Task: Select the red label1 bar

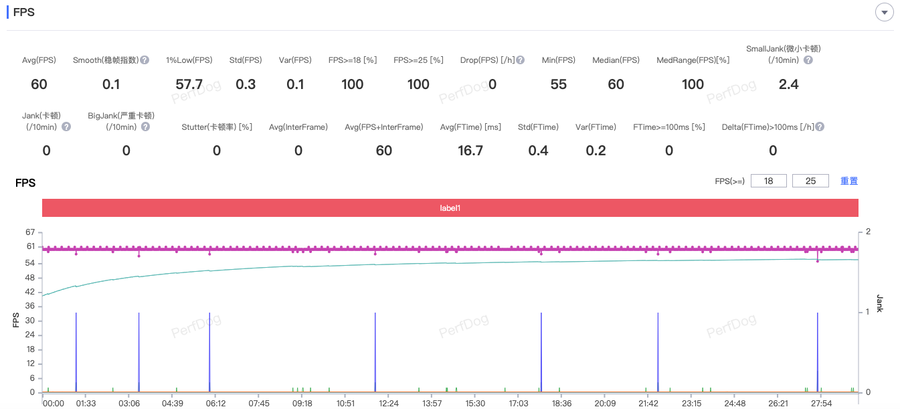Action: click(450, 208)
